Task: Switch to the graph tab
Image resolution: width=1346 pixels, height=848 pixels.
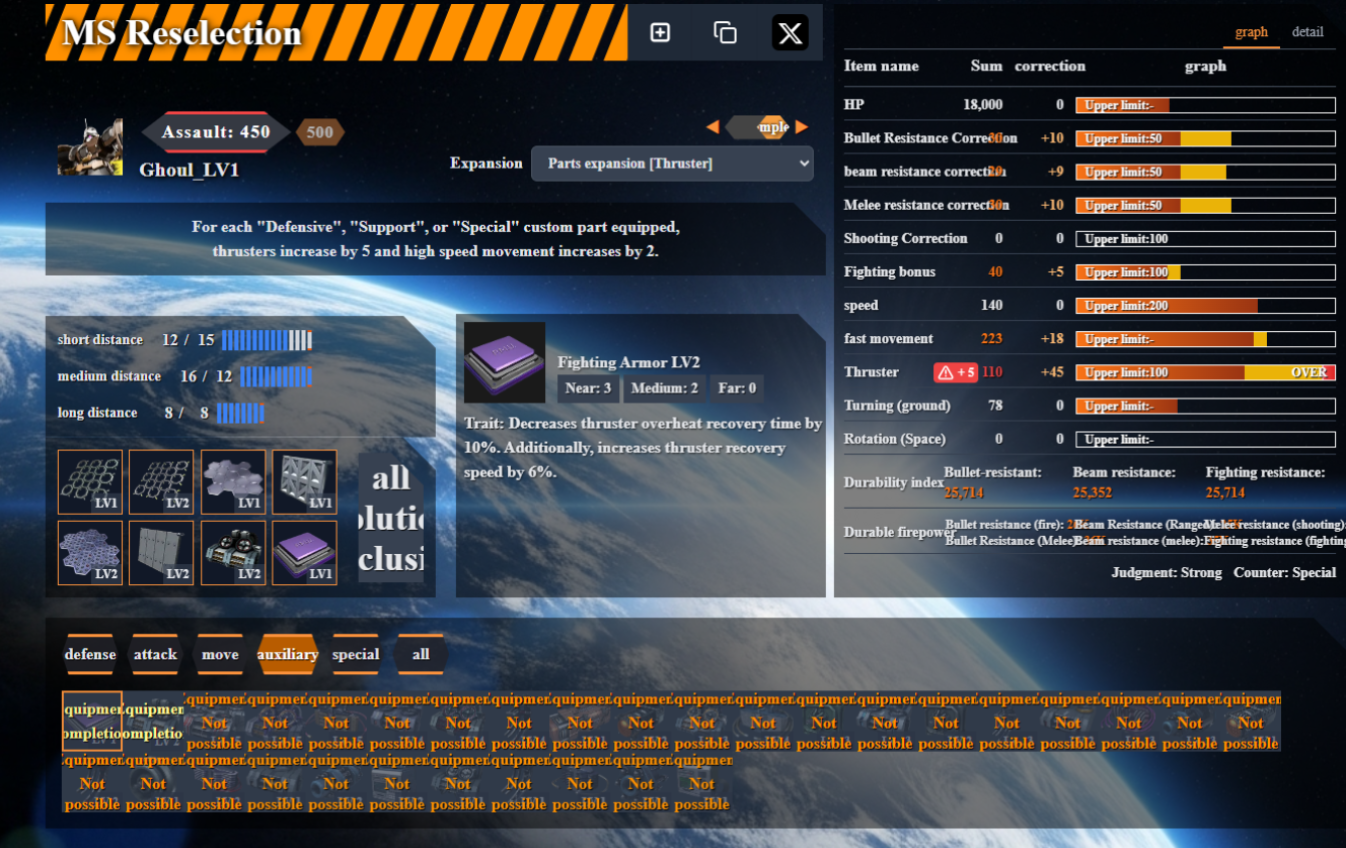Action: (1251, 32)
